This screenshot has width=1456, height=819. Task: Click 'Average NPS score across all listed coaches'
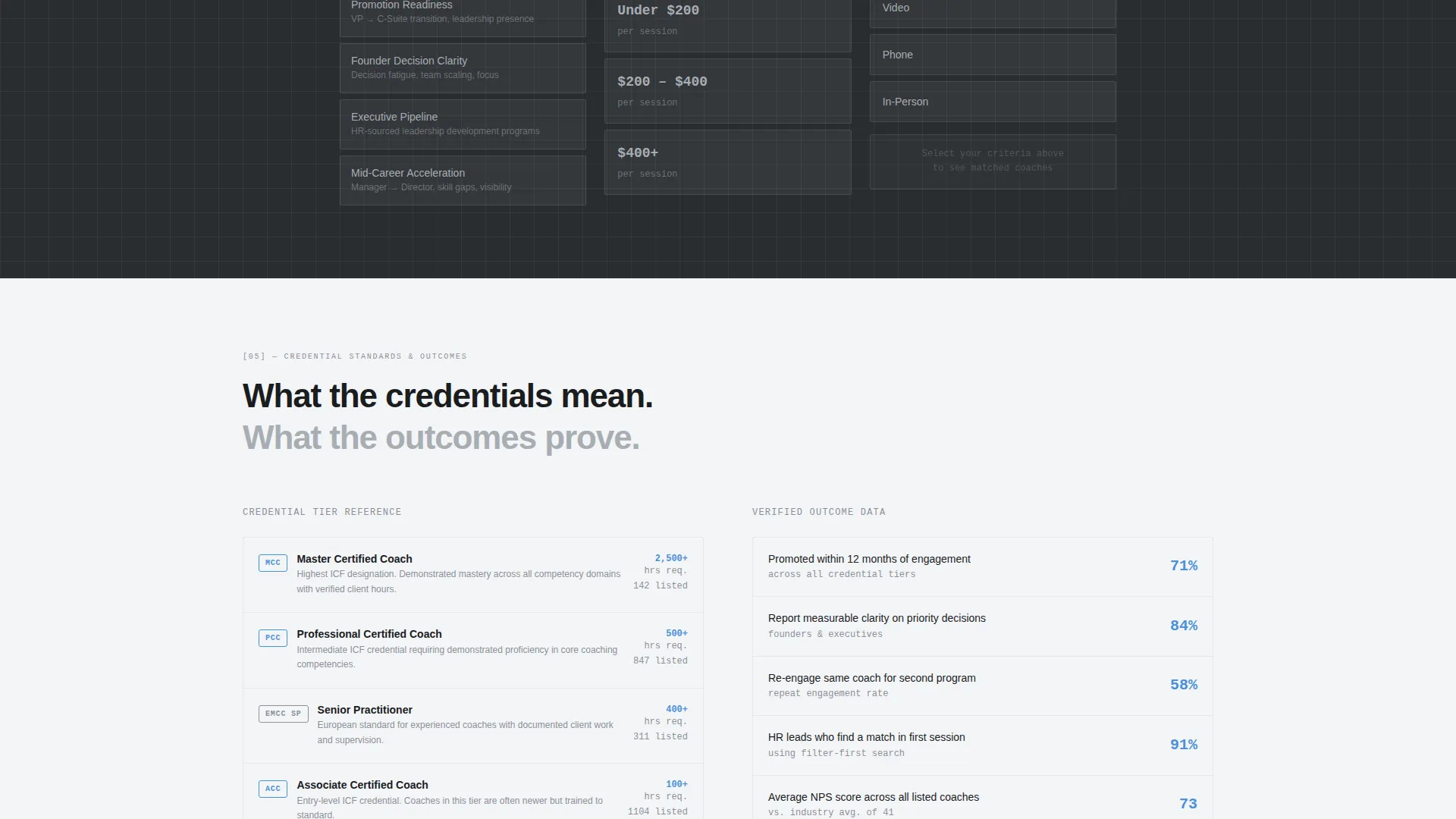coord(874,797)
